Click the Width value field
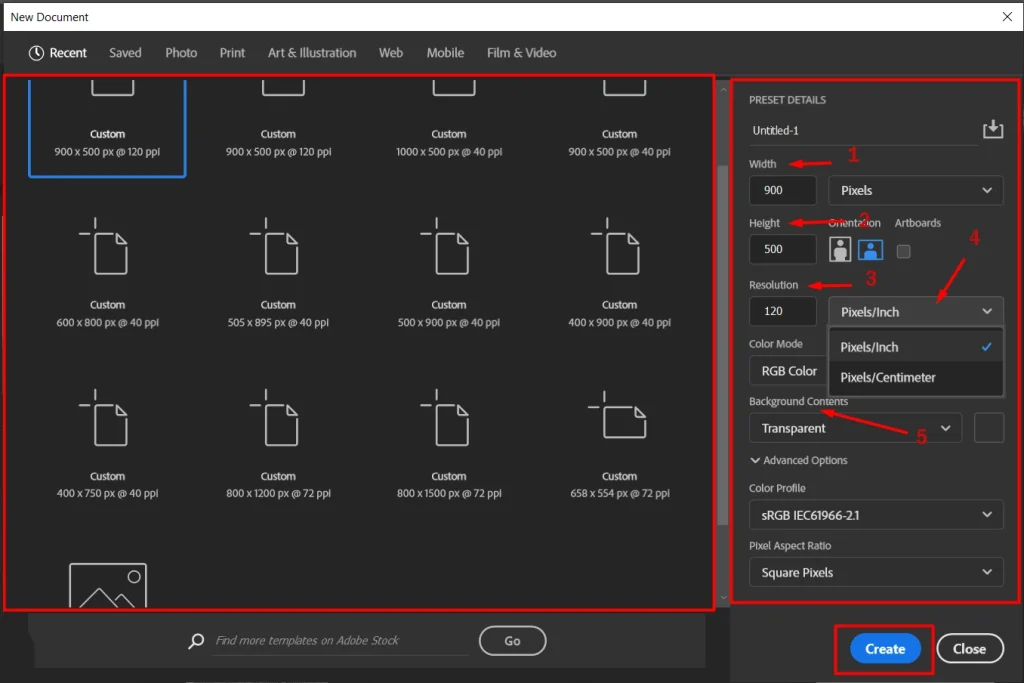Screen dimensions: 1024x683 point(782,190)
